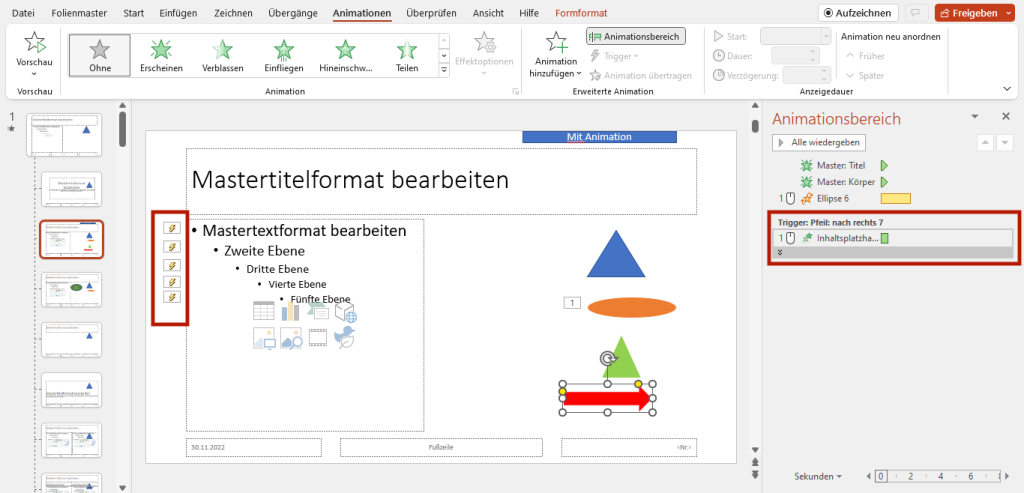
Task: Open the Formformat tab
Action: coord(582,13)
